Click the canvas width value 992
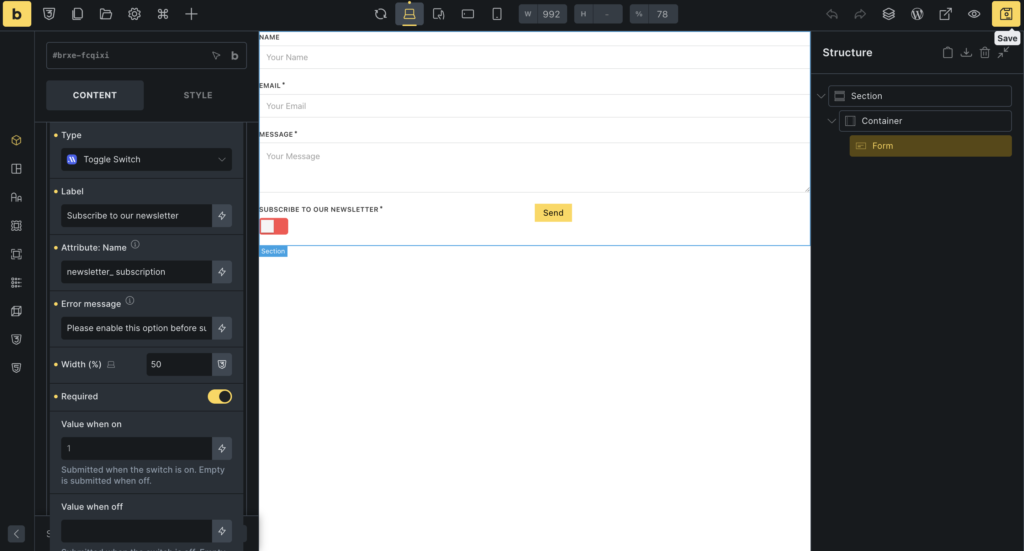Image resolution: width=1024 pixels, height=551 pixels. [551, 14]
